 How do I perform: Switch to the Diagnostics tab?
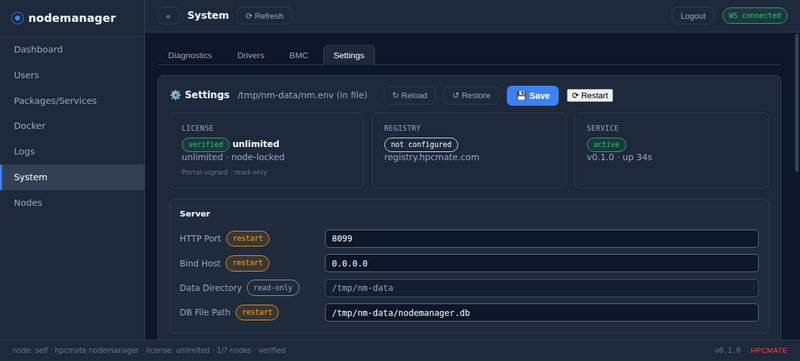tap(190, 56)
